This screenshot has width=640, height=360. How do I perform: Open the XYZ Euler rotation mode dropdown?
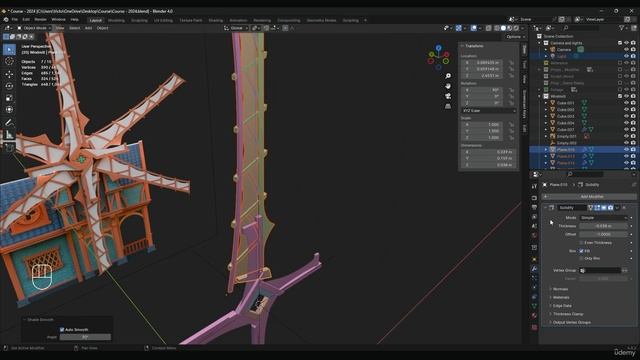click(489, 111)
